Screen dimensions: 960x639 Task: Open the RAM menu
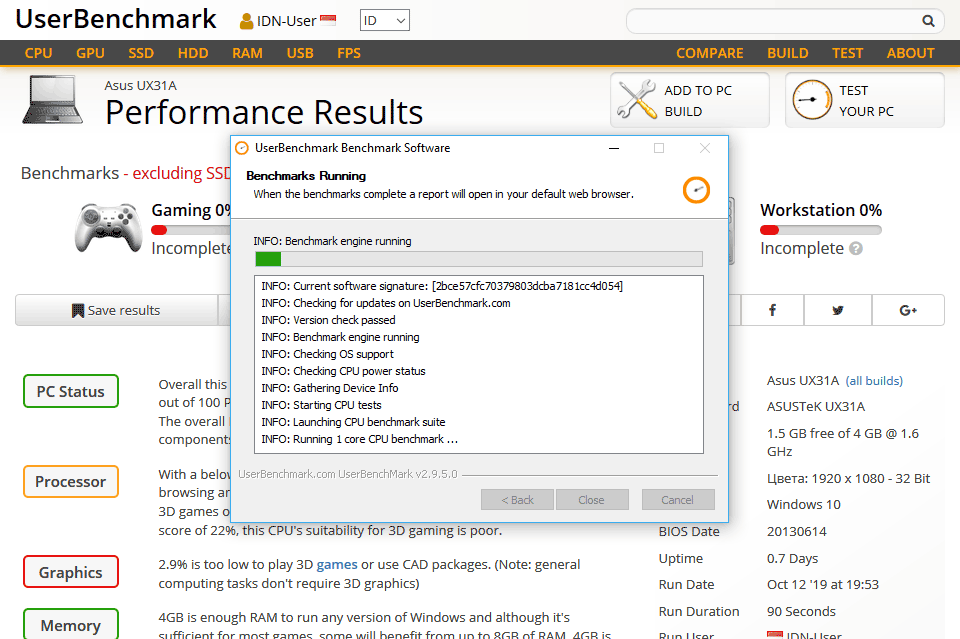point(247,53)
